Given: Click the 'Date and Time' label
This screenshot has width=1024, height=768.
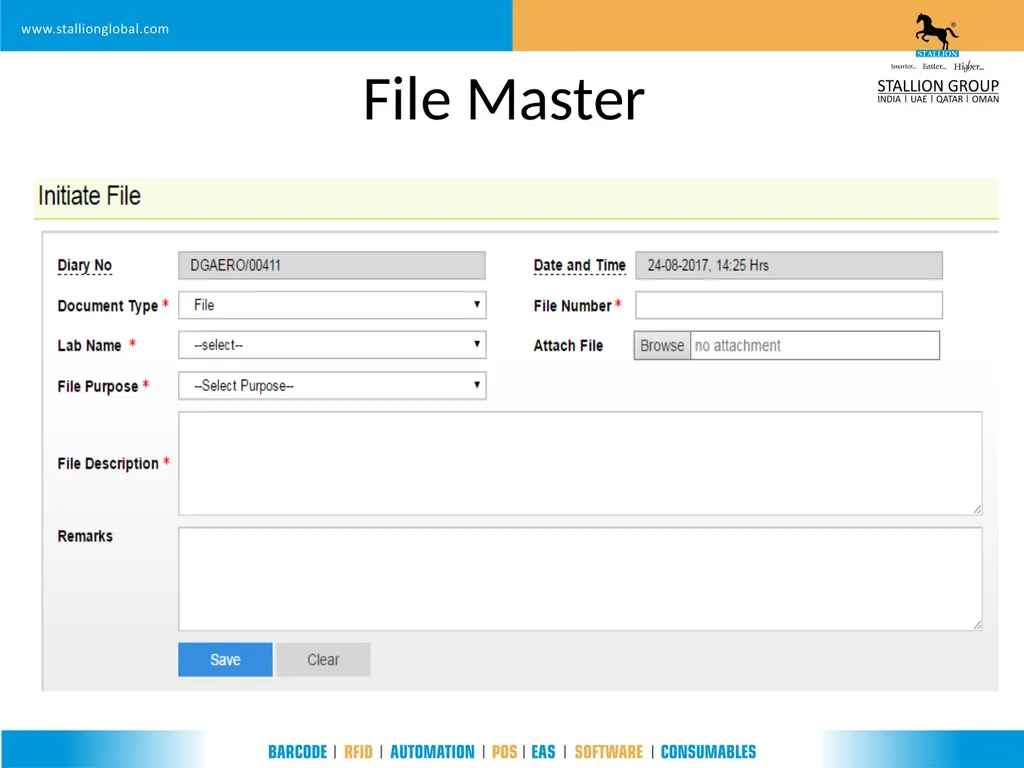Looking at the screenshot, I should 579,265.
